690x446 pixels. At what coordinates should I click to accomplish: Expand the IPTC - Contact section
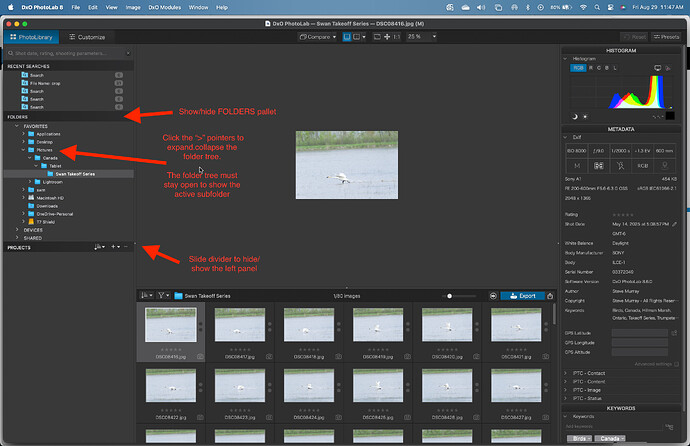coord(565,373)
